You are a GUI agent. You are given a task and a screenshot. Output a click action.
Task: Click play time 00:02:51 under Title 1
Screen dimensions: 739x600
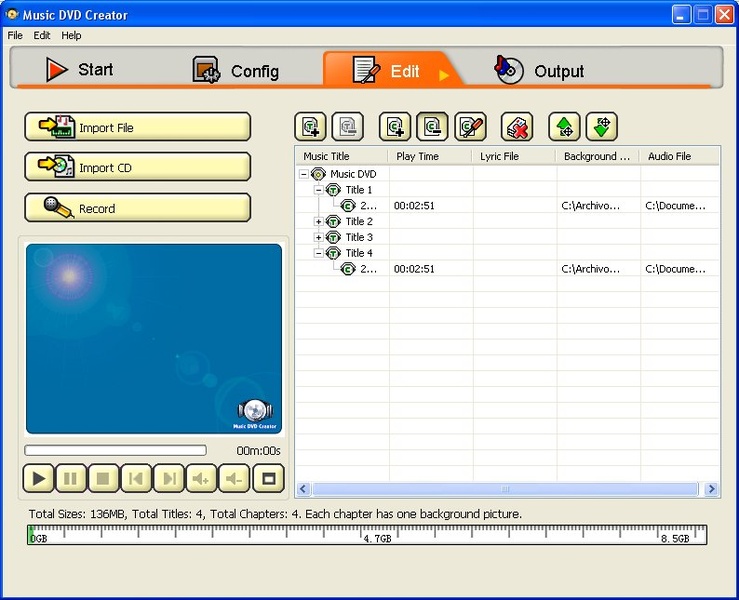414,206
